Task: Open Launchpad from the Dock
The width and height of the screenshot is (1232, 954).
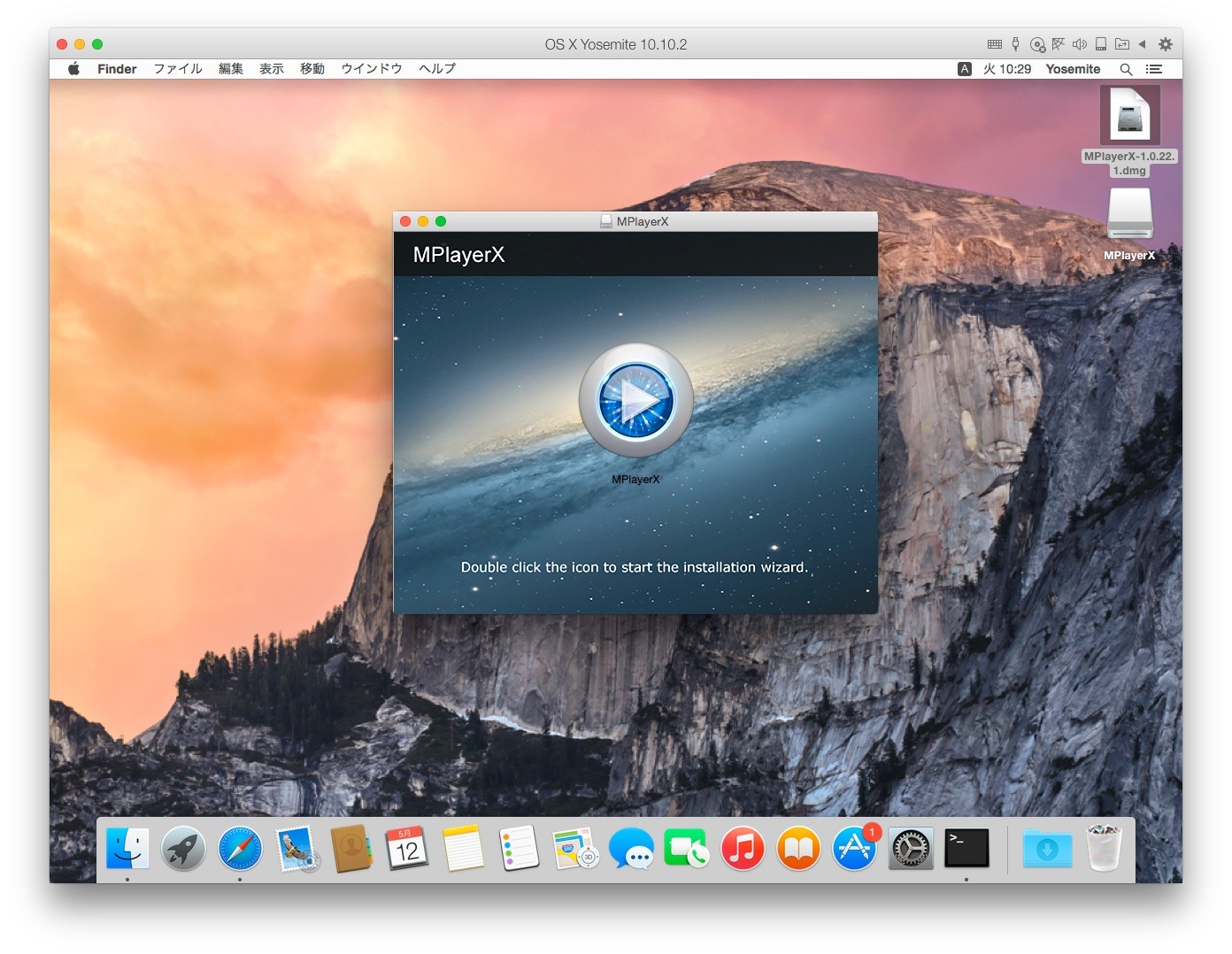Action: [183, 849]
